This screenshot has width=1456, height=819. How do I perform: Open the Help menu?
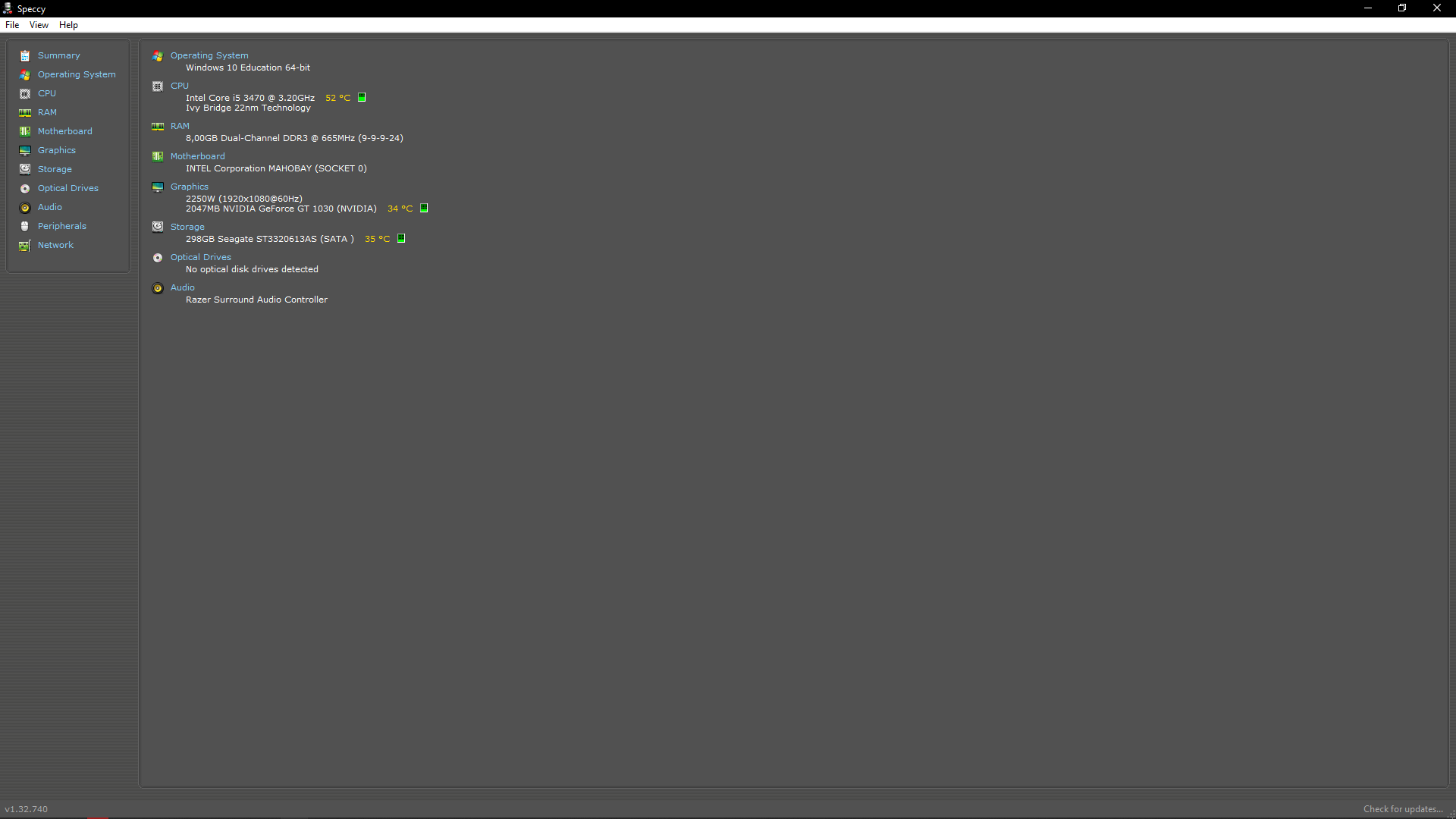68,25
